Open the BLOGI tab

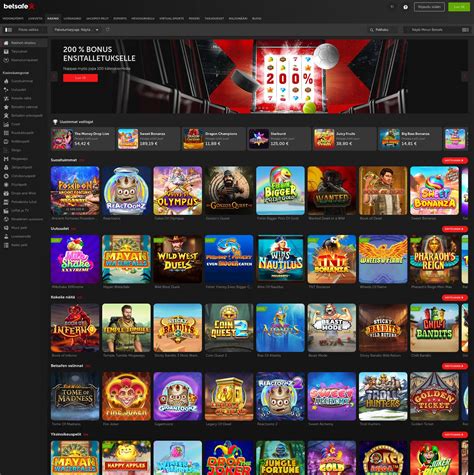point(257,19)
